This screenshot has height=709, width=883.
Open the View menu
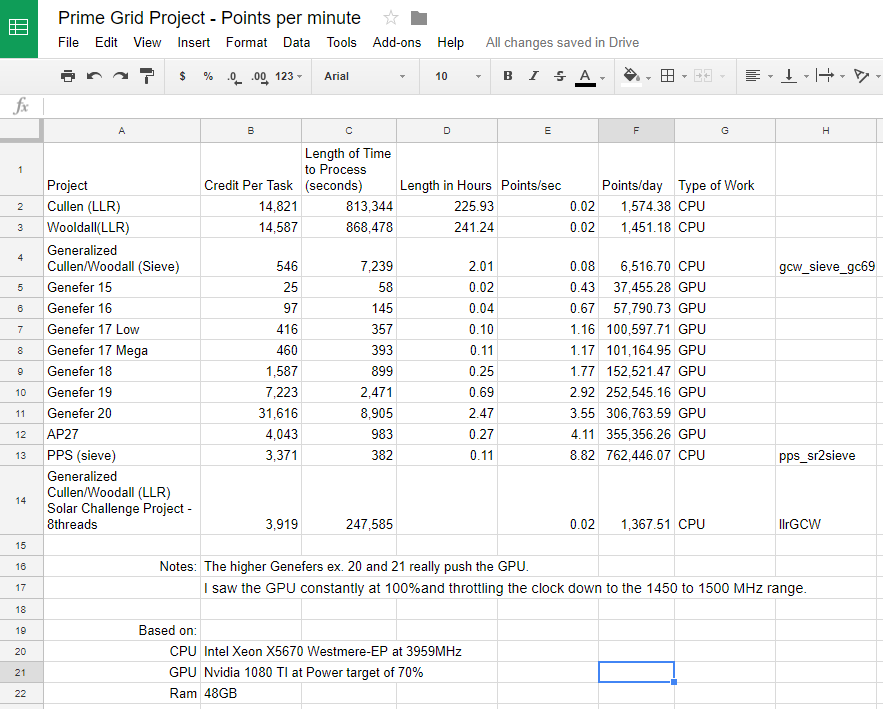tap(147, 43)
